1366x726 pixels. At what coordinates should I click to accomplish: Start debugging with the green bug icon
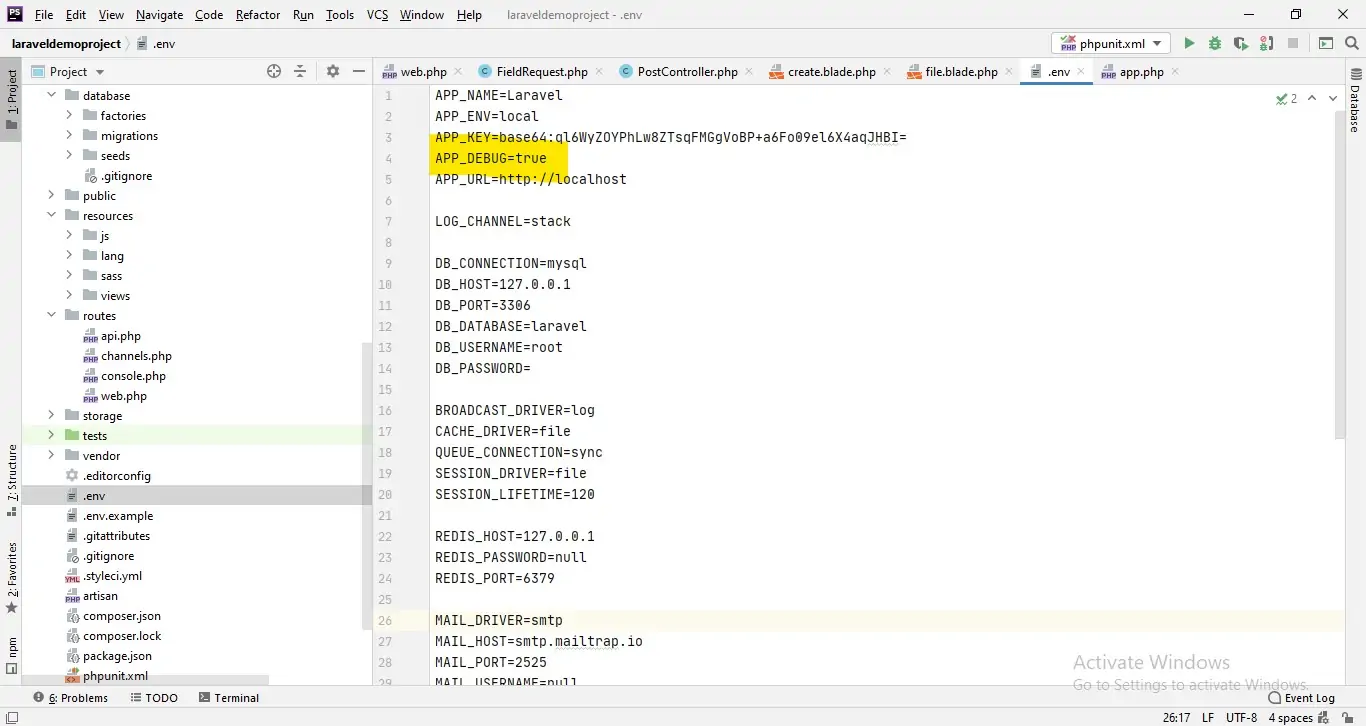1215,43
